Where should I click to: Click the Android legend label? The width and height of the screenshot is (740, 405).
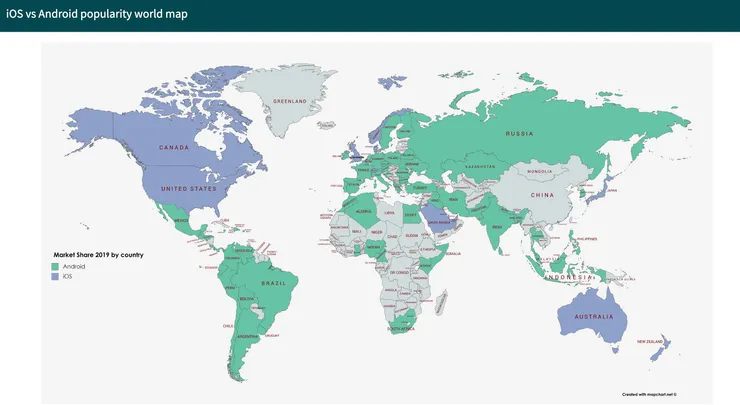pos(74,267)
